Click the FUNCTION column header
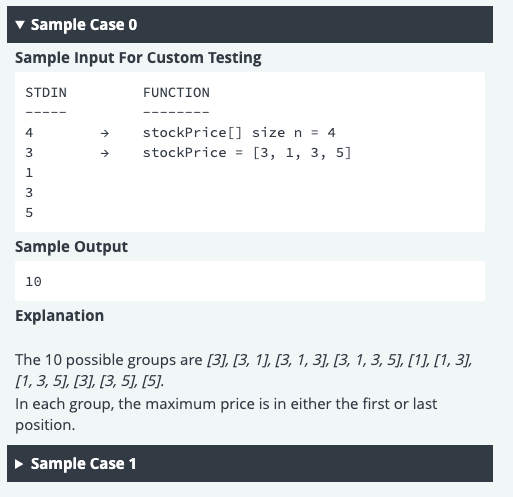The width and height of the screenshot is (513, 497). tap(176, 92)
